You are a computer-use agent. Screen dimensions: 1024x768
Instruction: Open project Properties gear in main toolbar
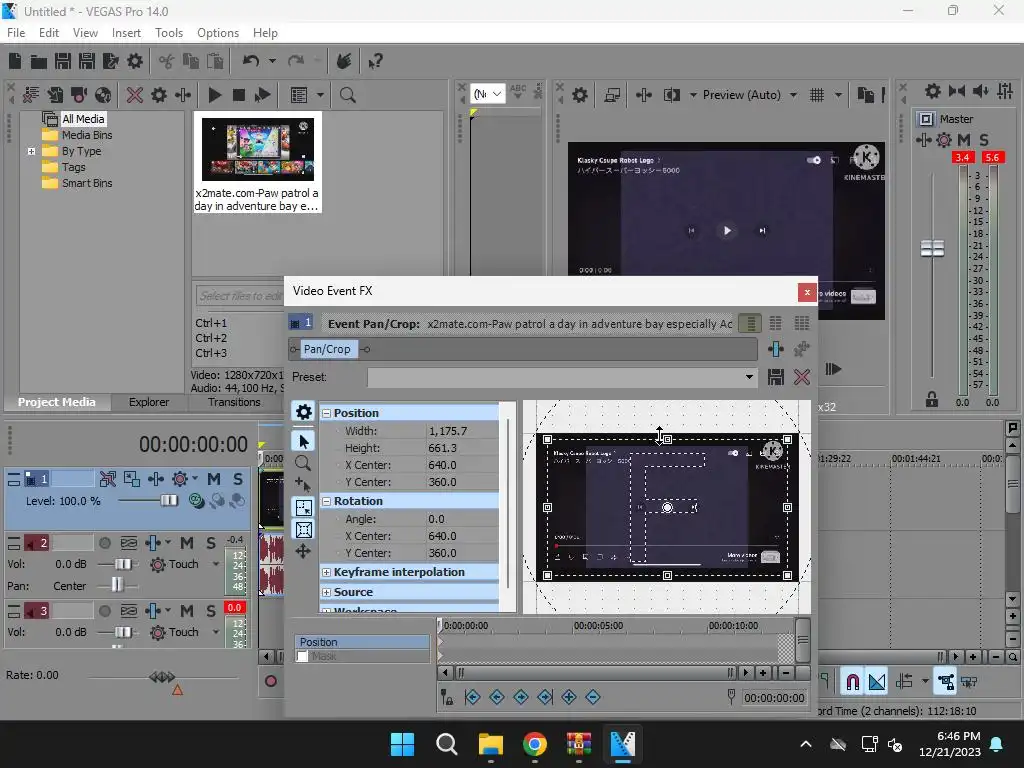coord(135,61)
